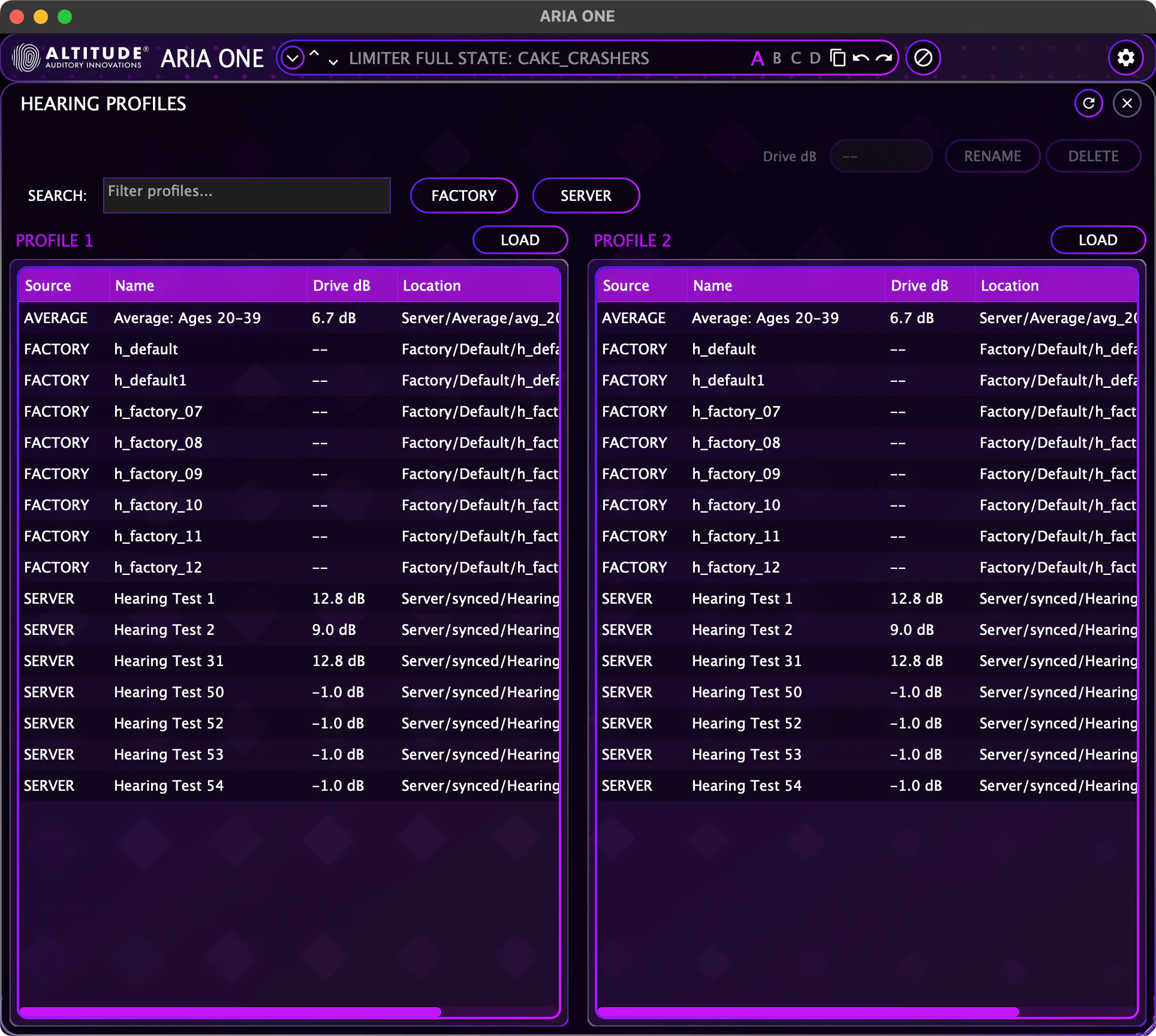Sort Profile 1 by Location column

(x=478, y=285)
